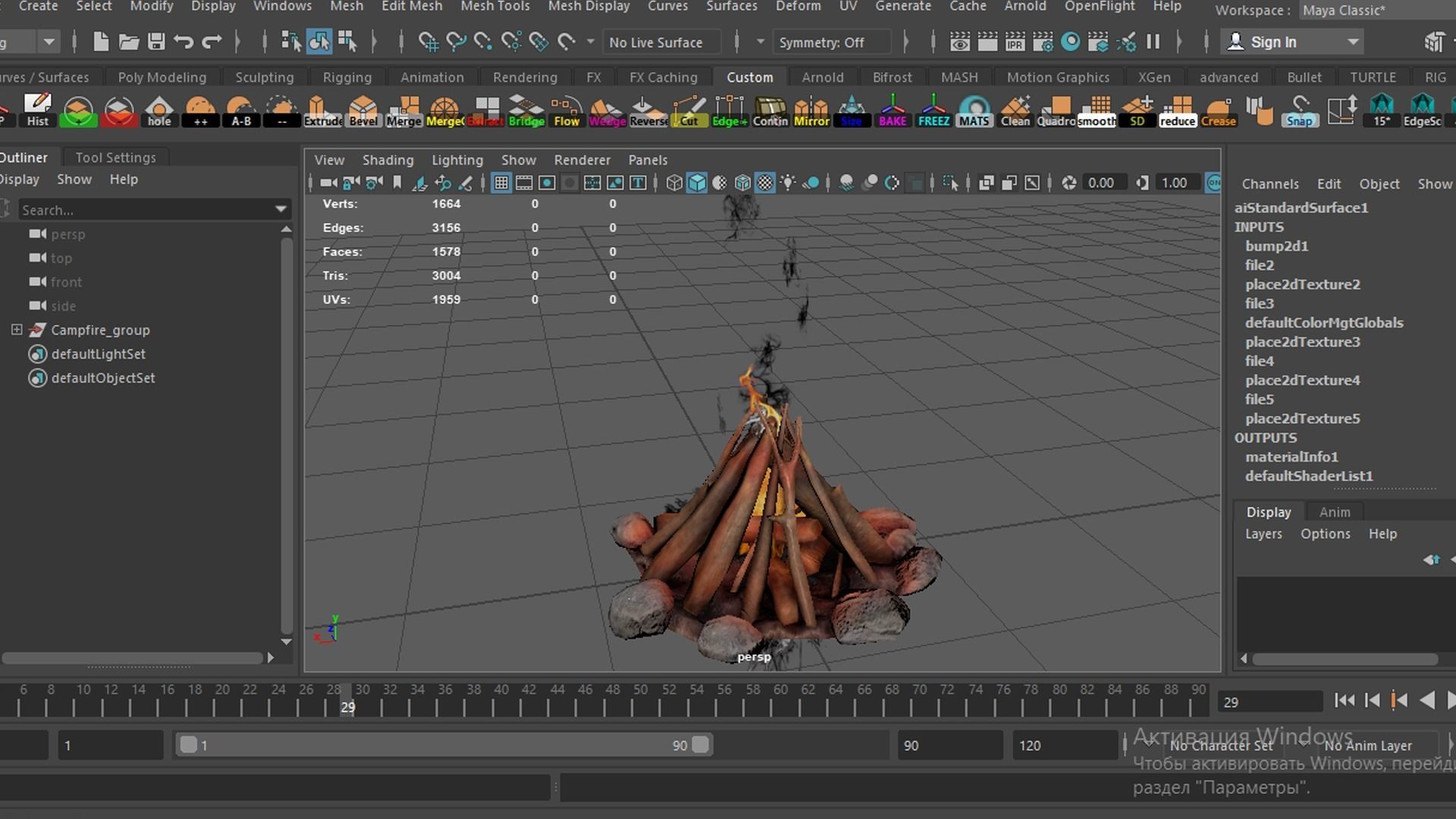
Task: Click the Extrude shelf icon
Action: 323,111
